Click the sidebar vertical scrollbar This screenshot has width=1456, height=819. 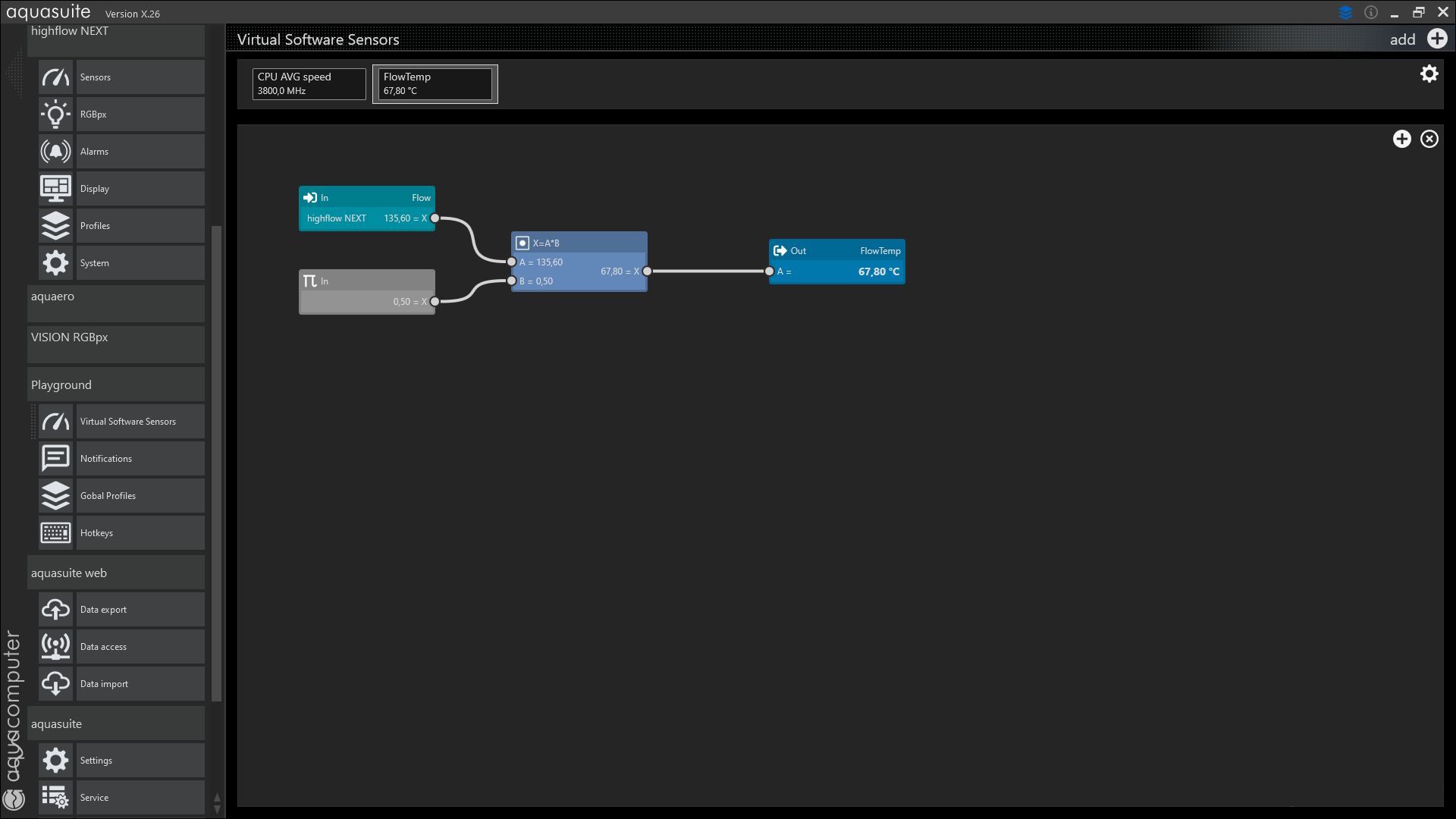coord(217,463)
